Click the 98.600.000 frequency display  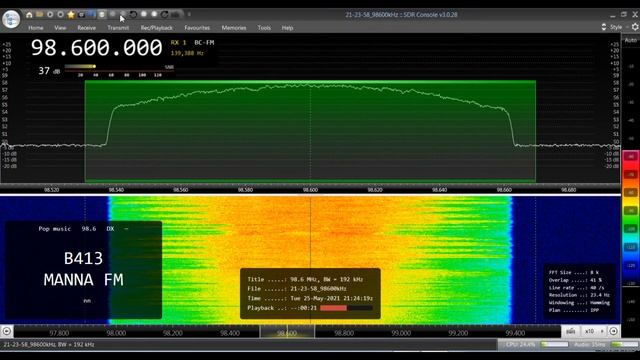click(96, 48)
